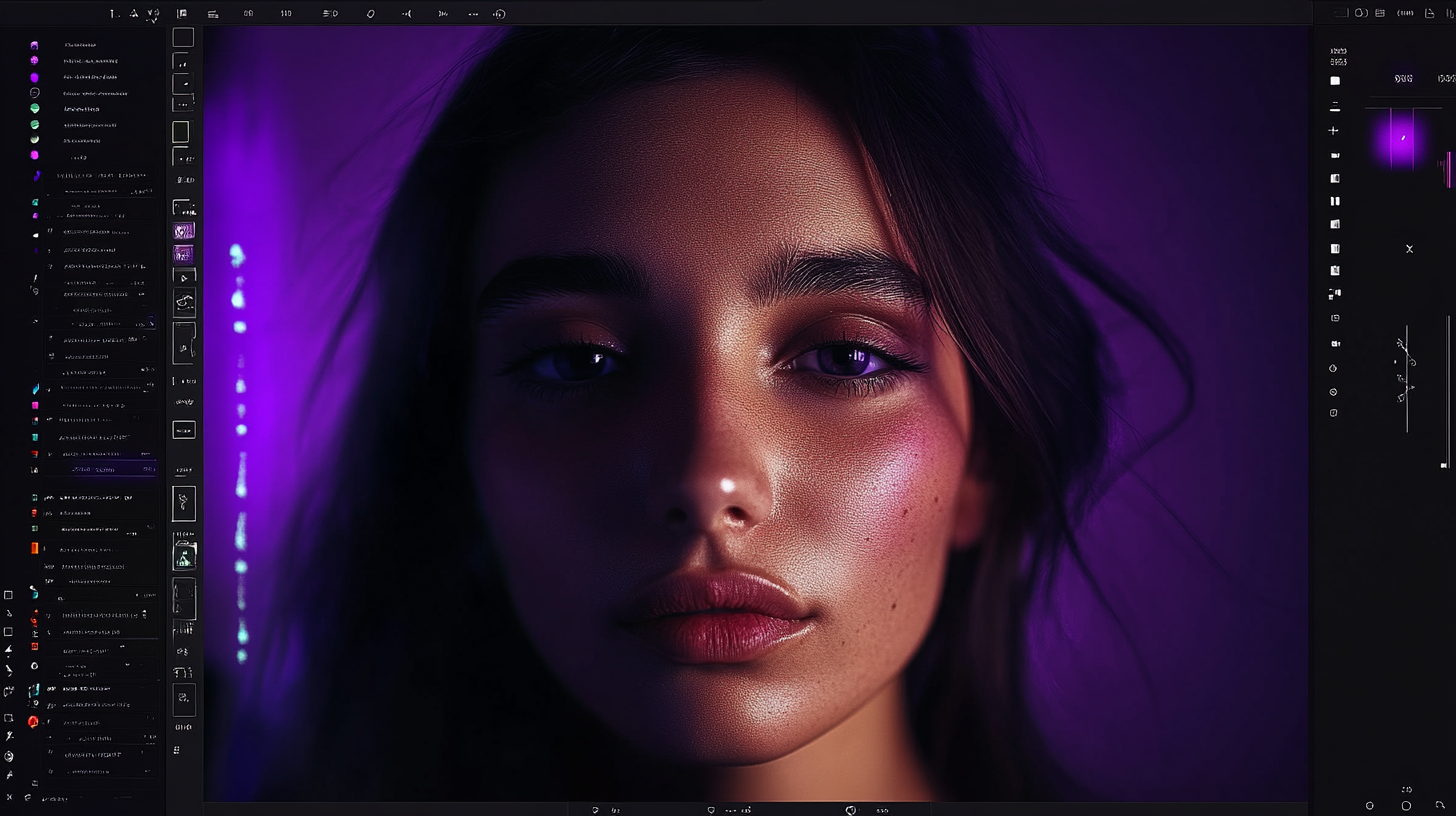1456x816 pixels.
Task: Select the purple-highlighted row in the left list
Action: point(98,468)
